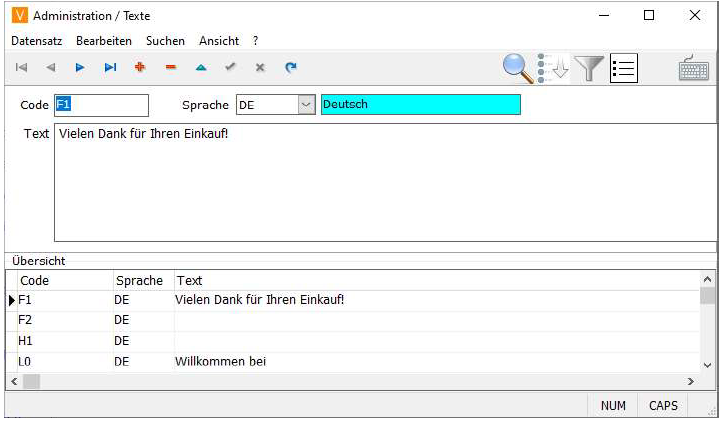Refresh data with the reload icon
This screenshot has height=421, width=721.
pos(291,68)
